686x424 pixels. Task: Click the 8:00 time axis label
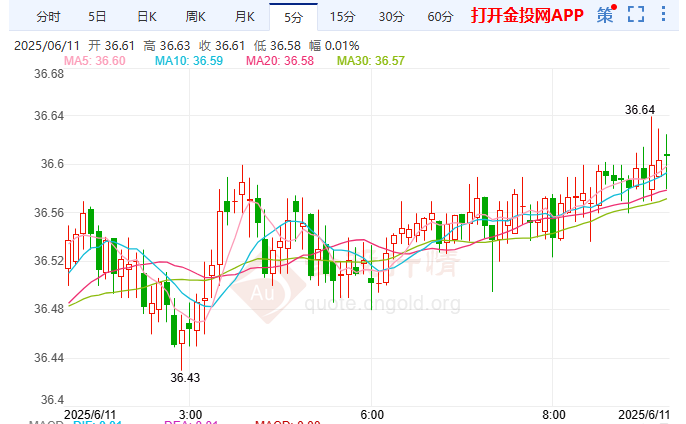pos(553,414)
